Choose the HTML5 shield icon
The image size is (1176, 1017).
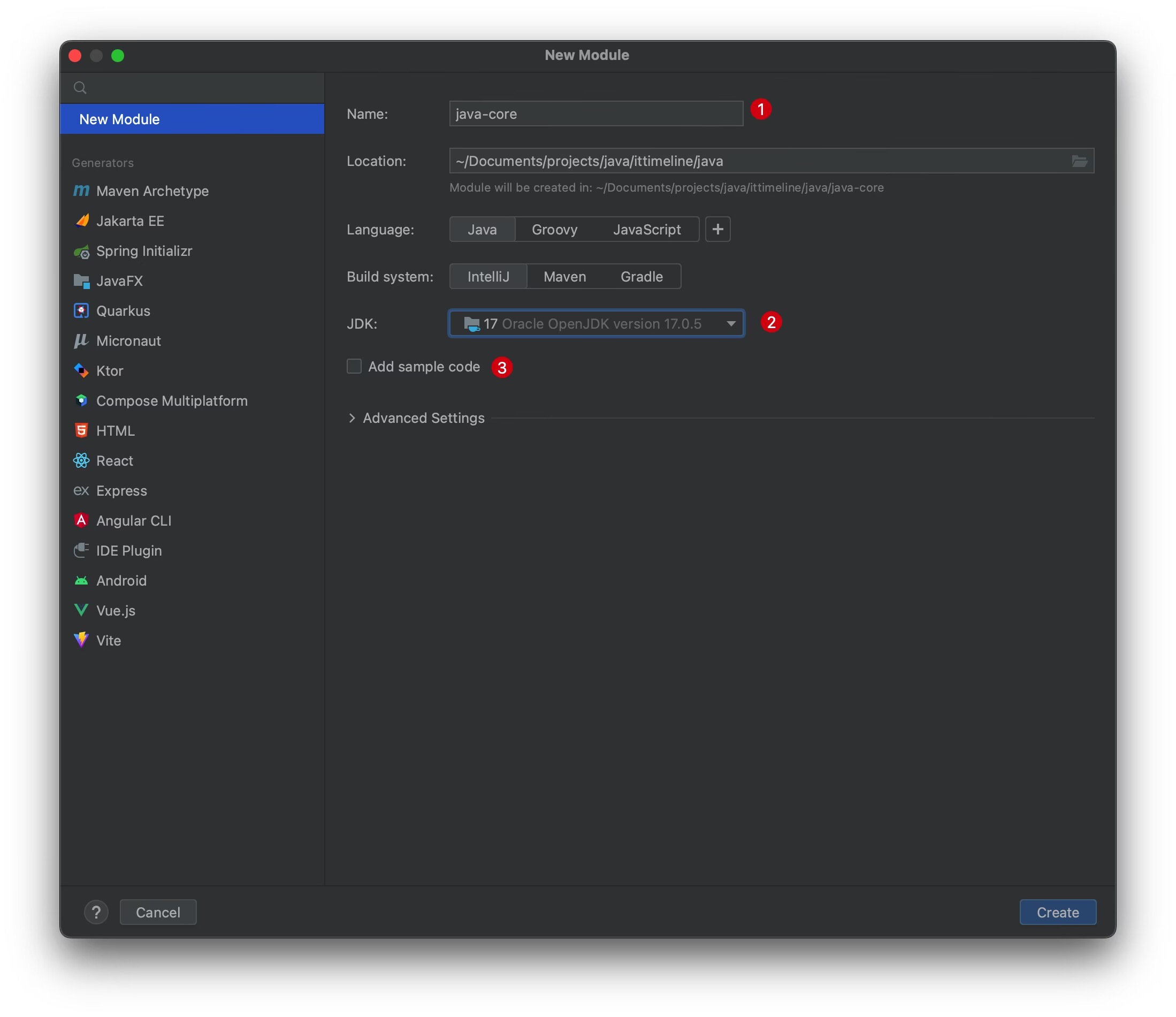click(82, 430)
